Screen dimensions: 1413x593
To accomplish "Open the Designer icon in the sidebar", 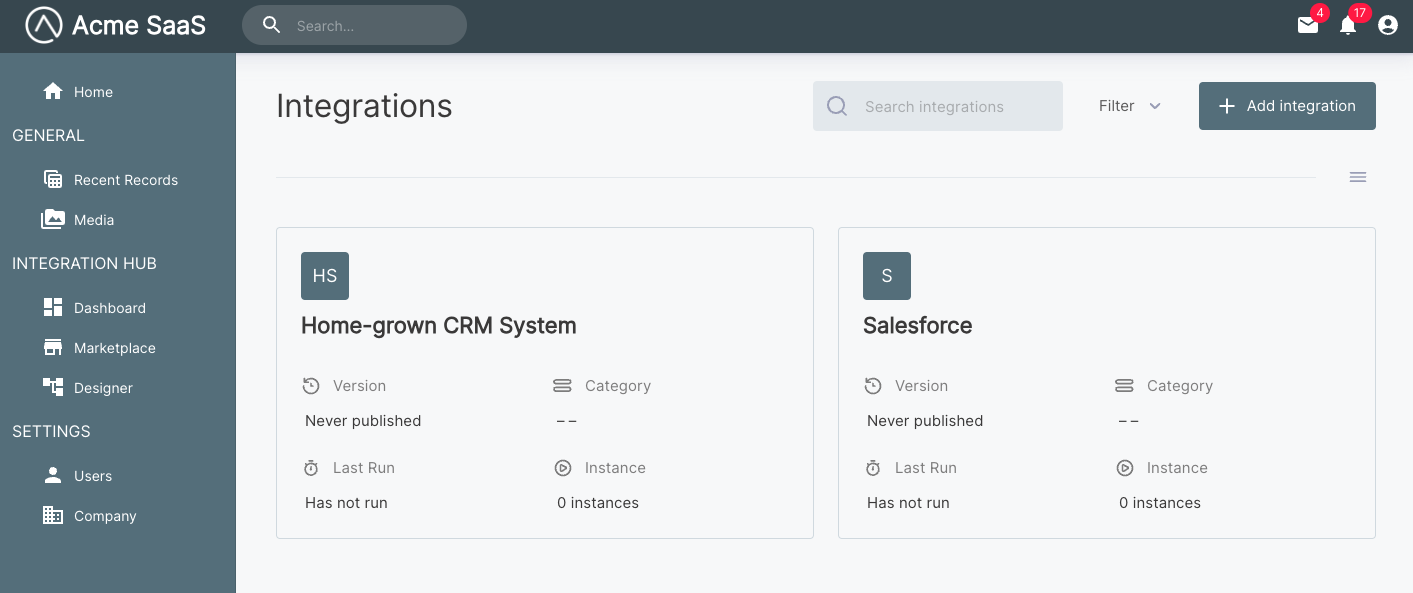I will pos(52,387).
